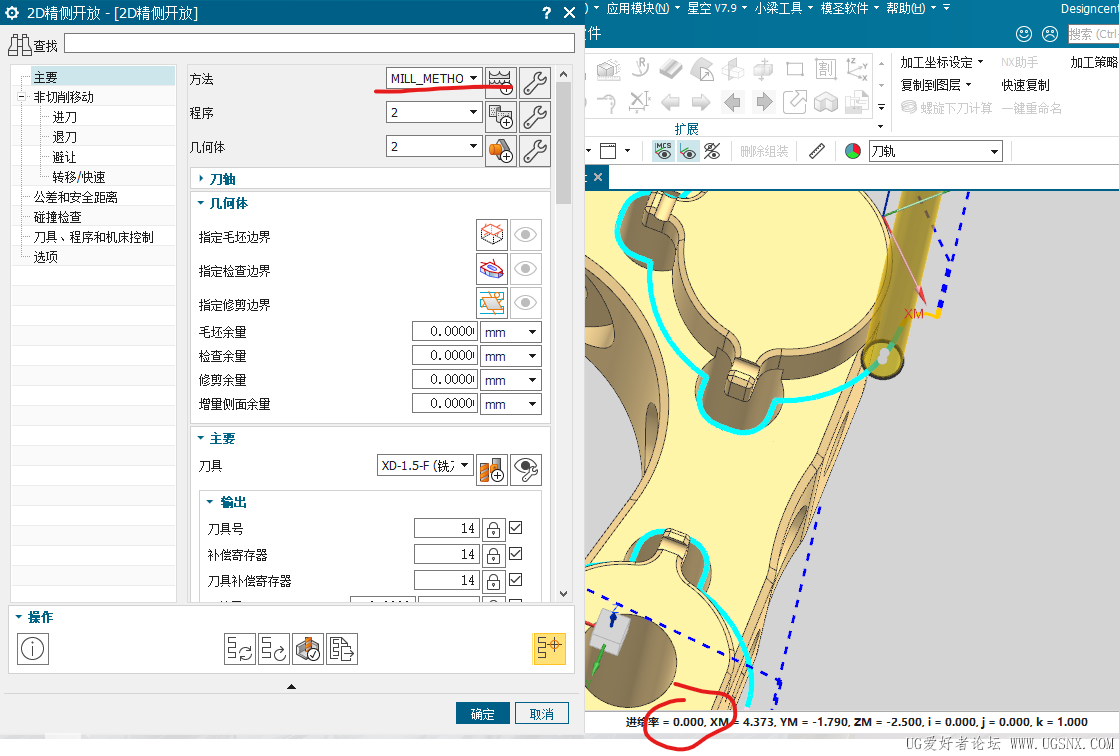Click the color wheel icon beside 刀轨

tap(853, 151)
